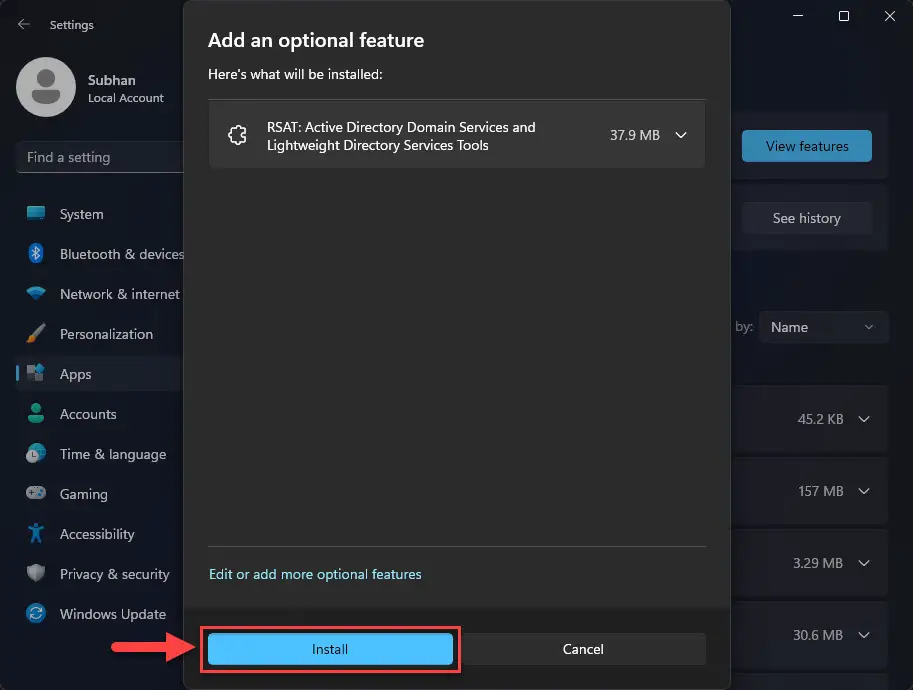Image resolution: width=913 pixels, height=690 pixels.
Task: Expand the RSAT Active Directory feature details
Action: point(681,134)
